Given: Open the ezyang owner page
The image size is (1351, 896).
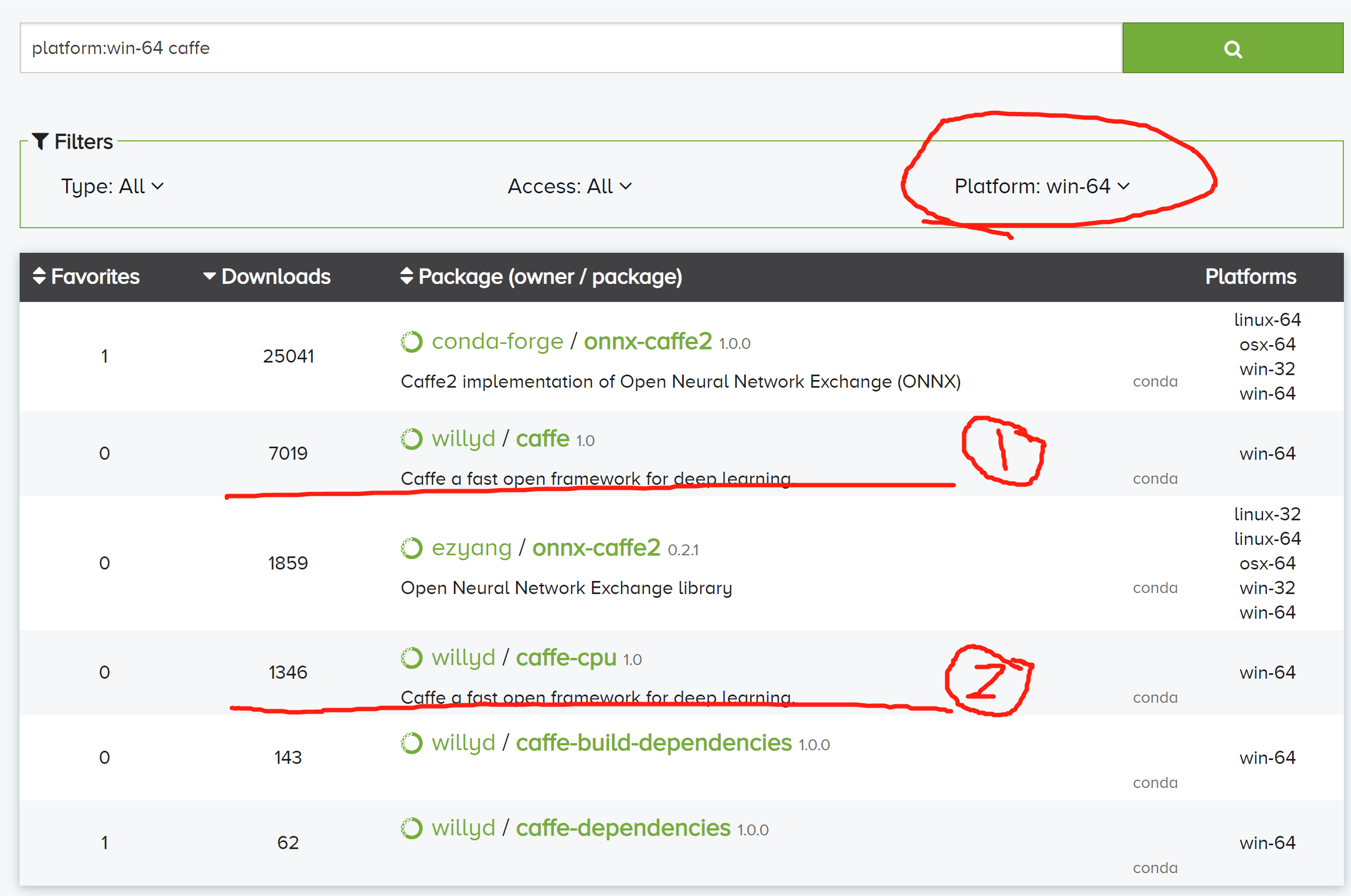Looking at the screenshot, I should pos(471,548).
